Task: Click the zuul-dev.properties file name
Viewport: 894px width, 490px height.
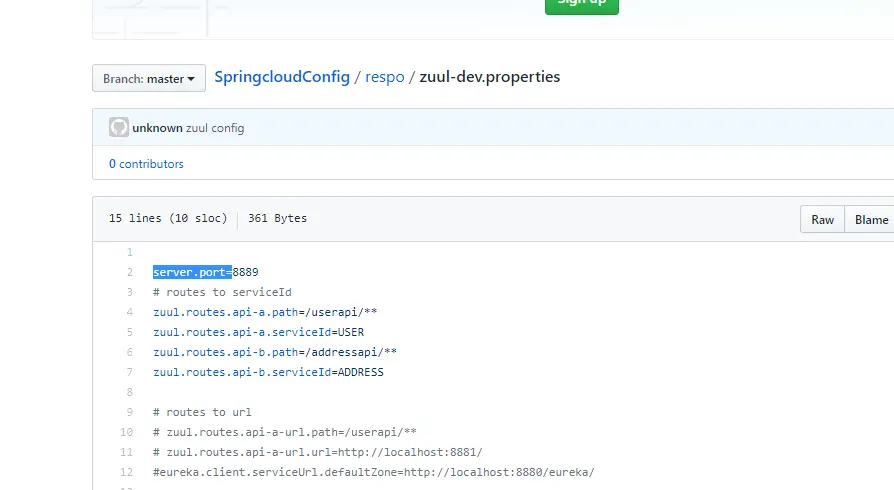Action: [490, 77]
